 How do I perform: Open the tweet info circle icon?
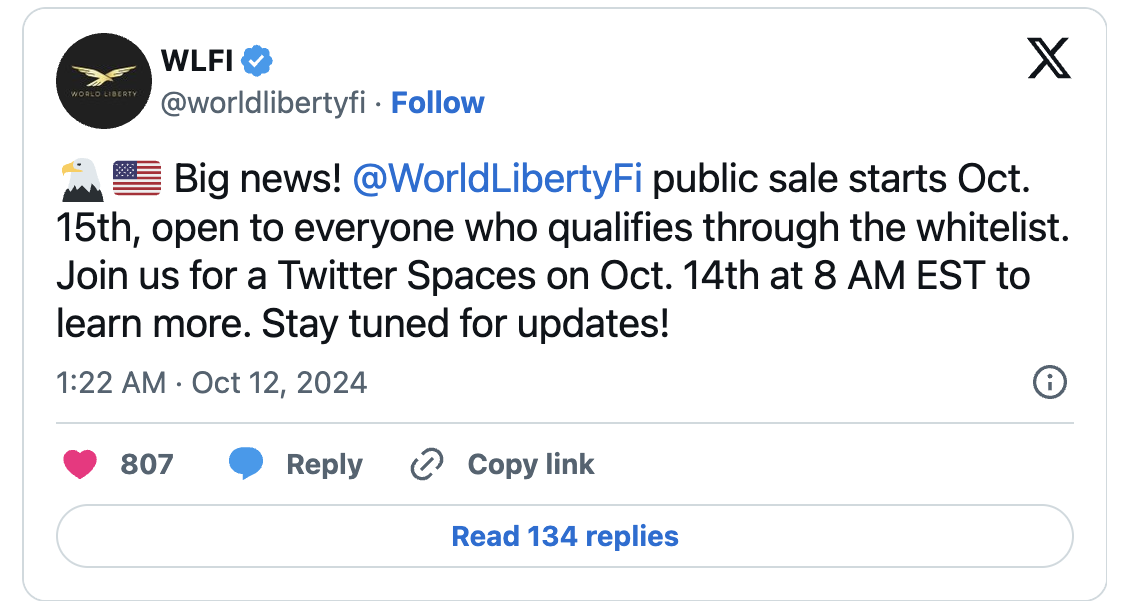(1049, 382)
